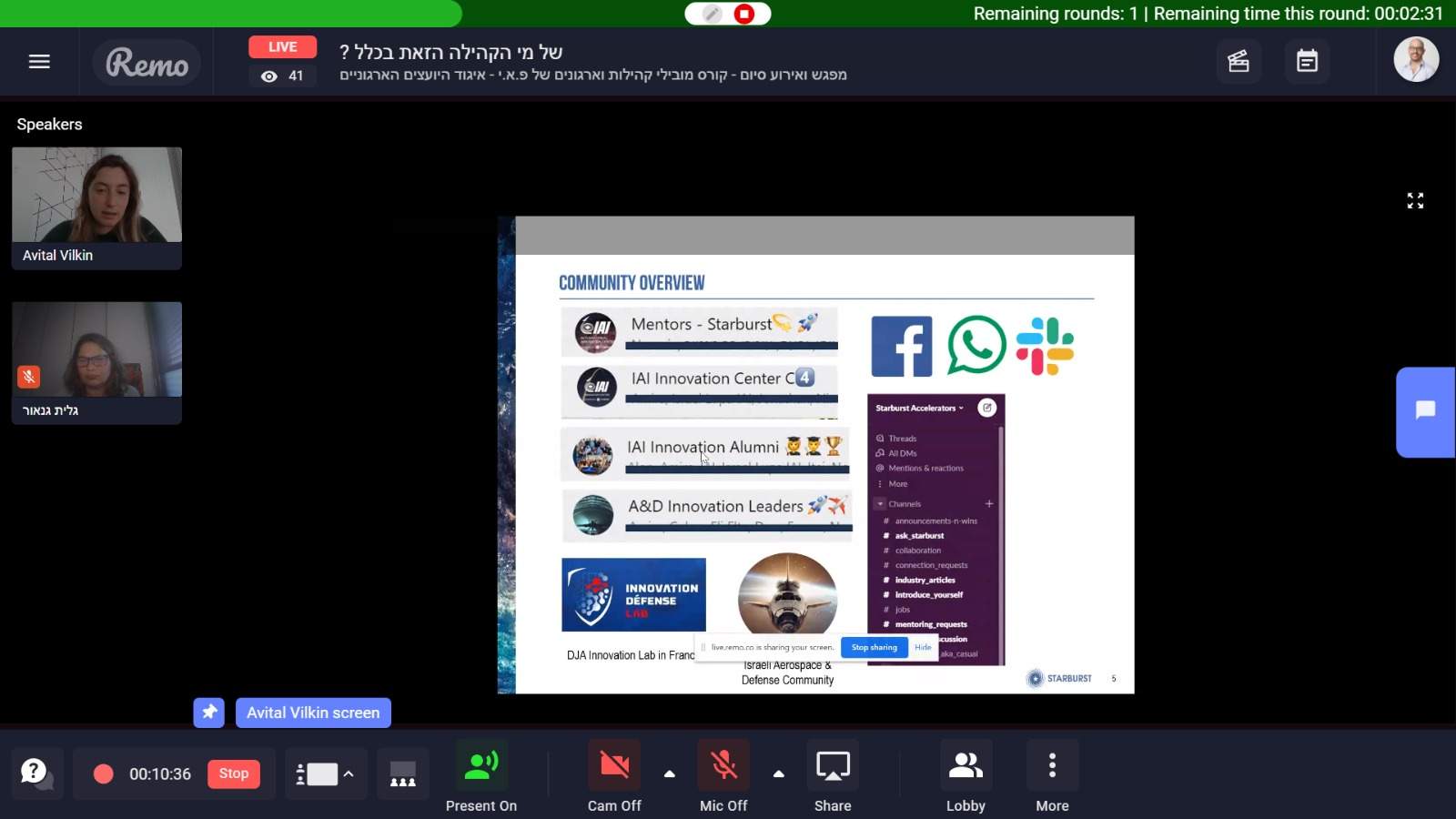Open microphone options arrow beside Mic Off

coord(779,773)
